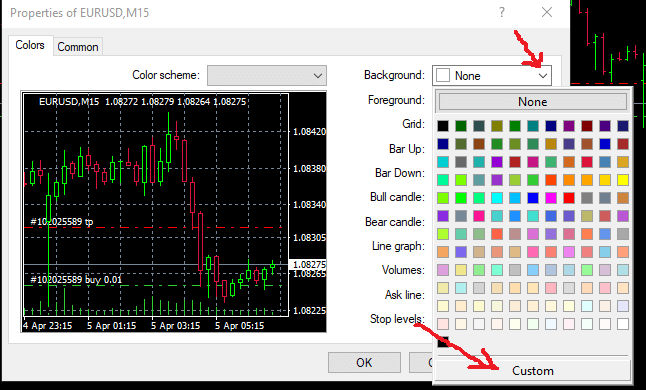Open the Custom color picker button
646x390 pixels.
coord(533,371)
